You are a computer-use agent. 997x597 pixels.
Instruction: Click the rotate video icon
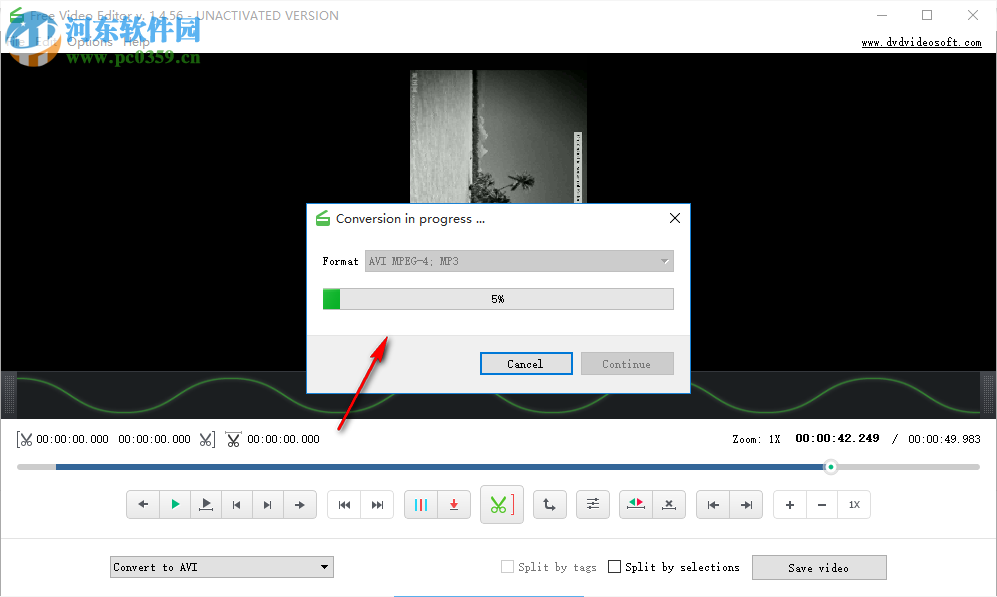tap(549, 504)
